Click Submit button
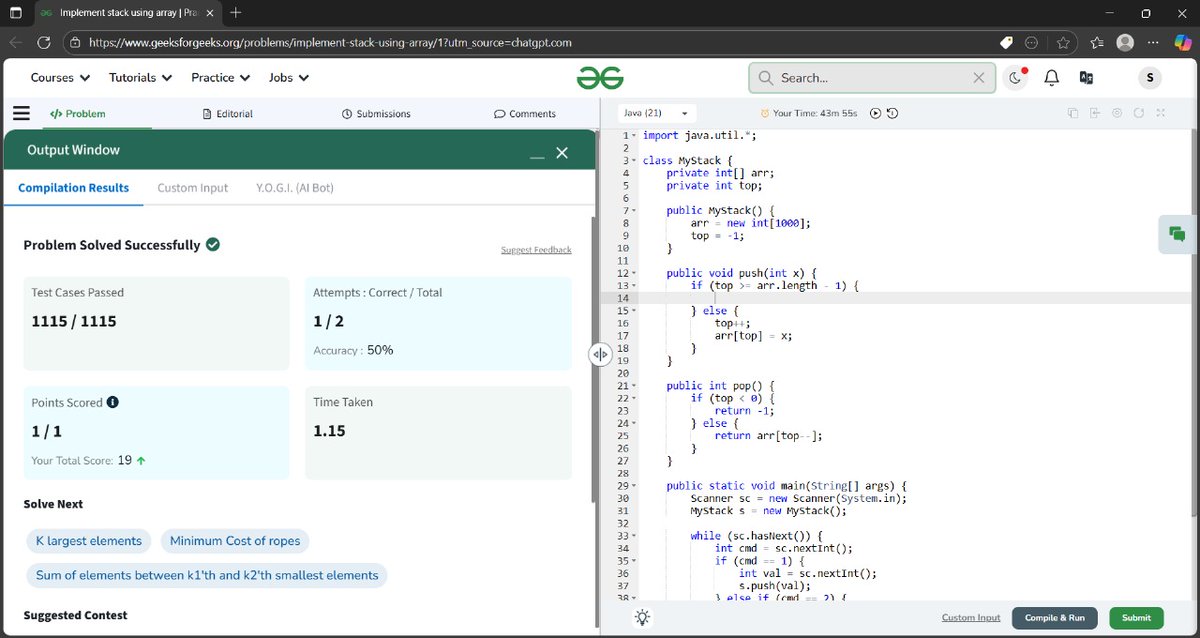This screenshot has width=1200, height=638. pos(1136,618)
